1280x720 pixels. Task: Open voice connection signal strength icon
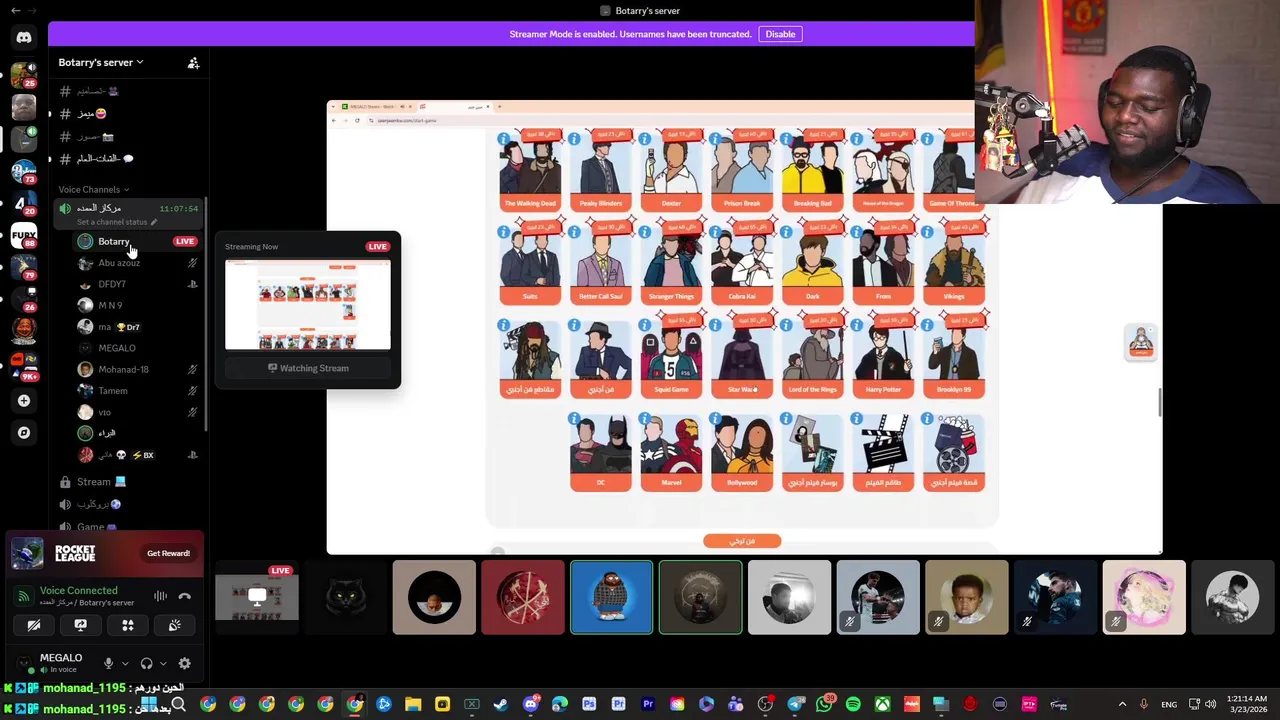click(23, 596)
